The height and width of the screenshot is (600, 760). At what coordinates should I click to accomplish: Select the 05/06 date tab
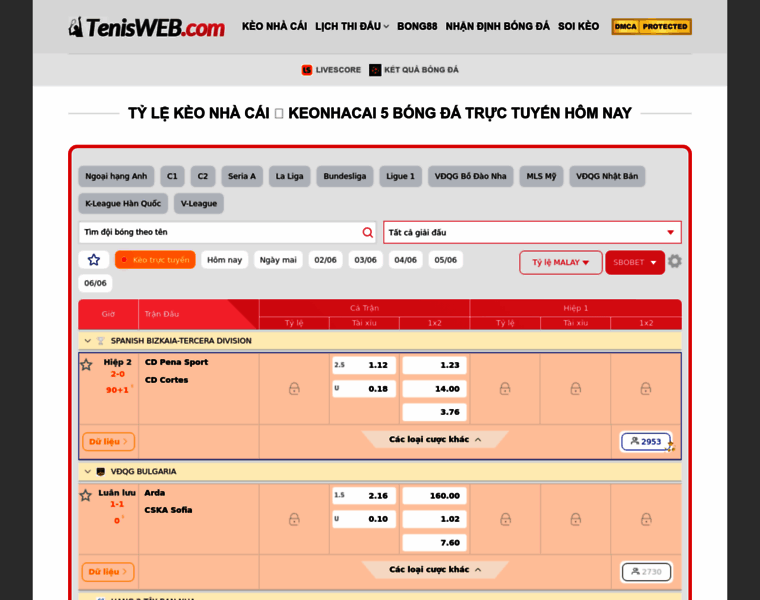(445, 260)
